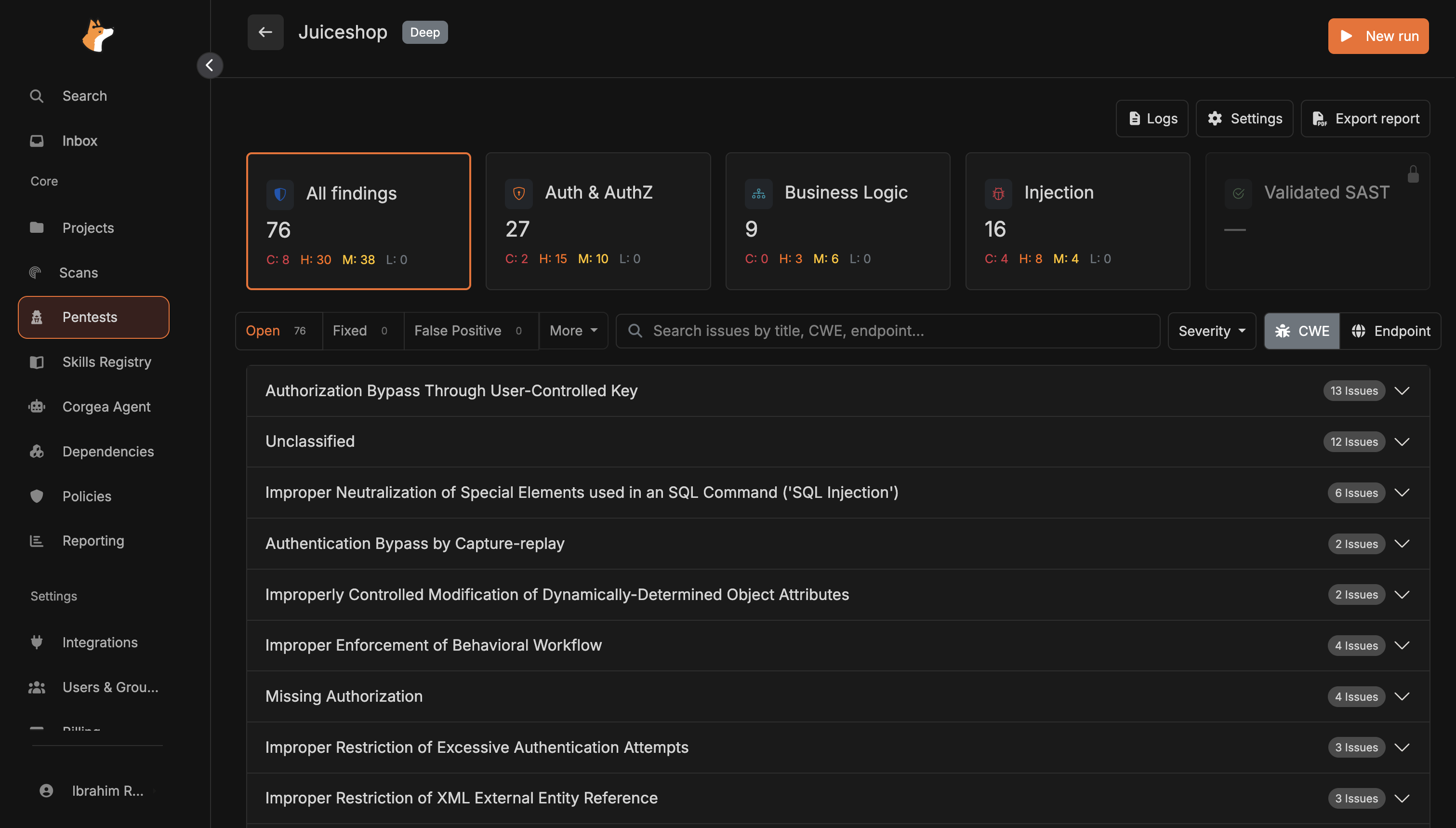Click the Projects folder icon

coord(36,227)
